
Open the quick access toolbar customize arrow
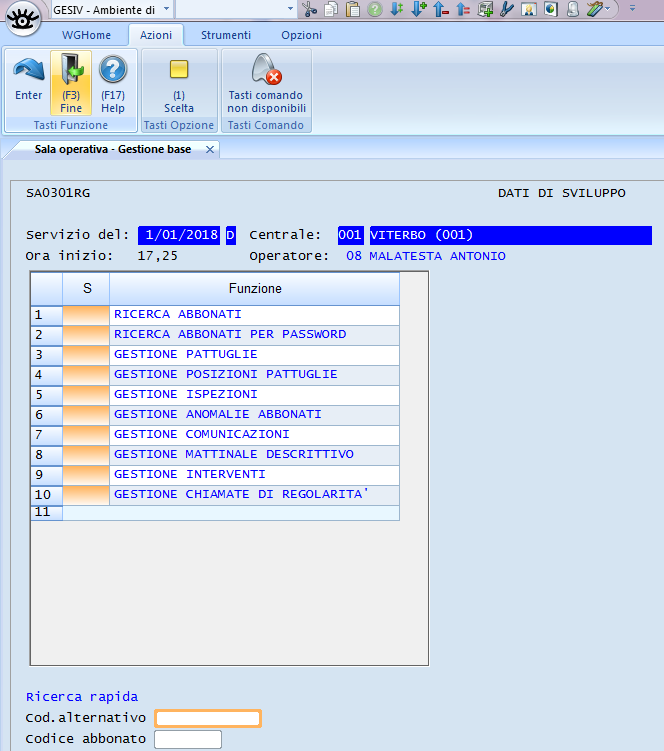coord(632,8)
